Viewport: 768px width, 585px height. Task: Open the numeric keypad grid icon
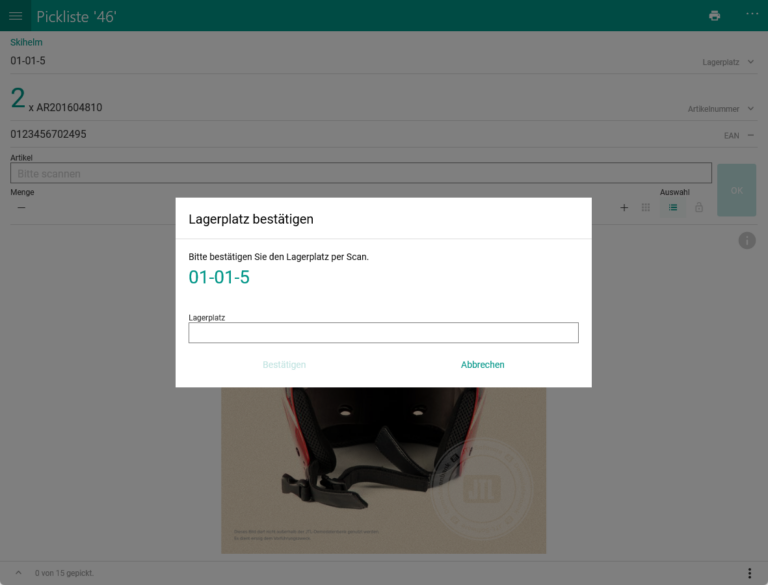click(x=646, y=207)
